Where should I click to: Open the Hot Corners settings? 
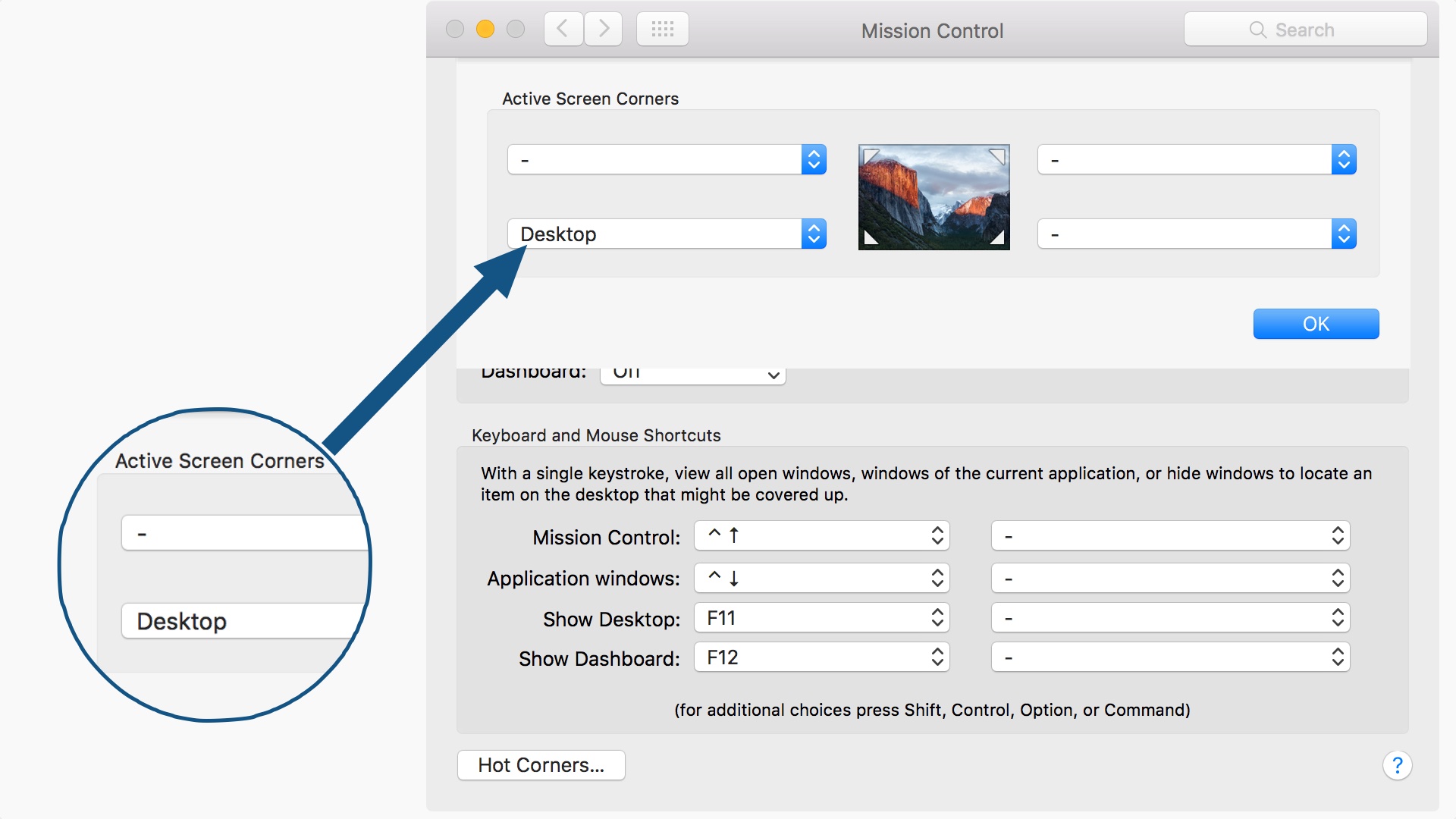tap(541, 765)
